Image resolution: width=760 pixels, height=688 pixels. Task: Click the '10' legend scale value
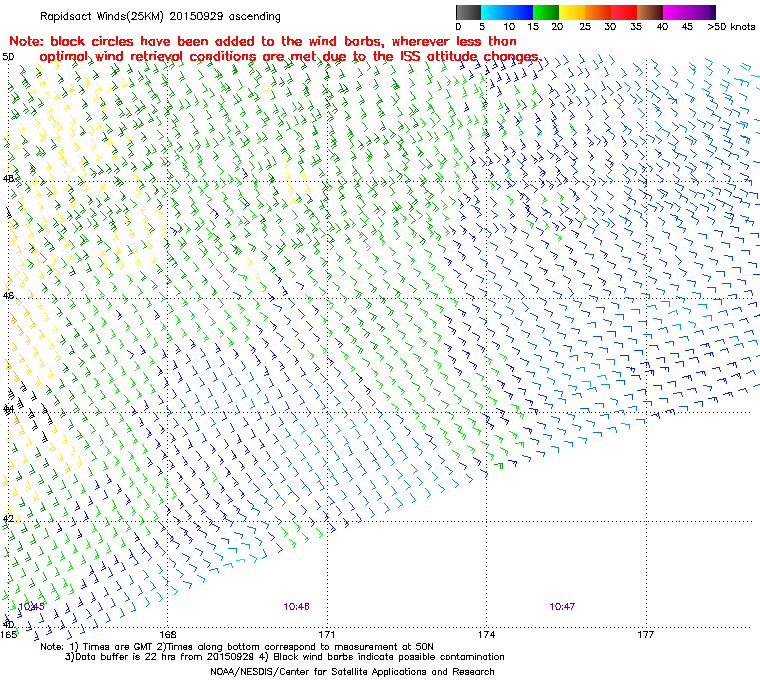point(509,27)
